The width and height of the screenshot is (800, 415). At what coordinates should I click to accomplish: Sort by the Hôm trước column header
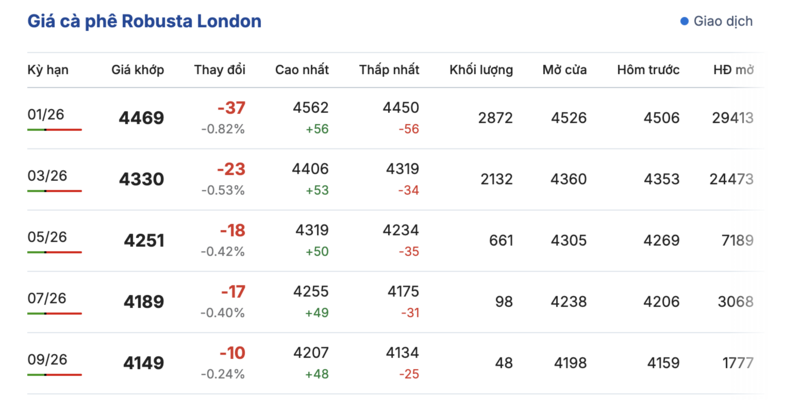coord(648,70)
